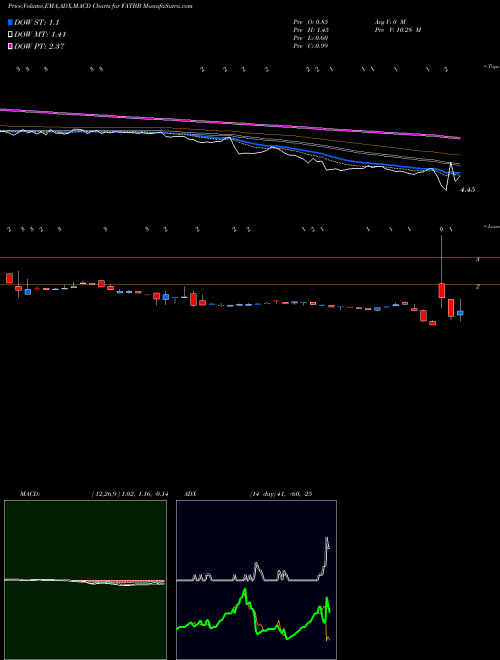This screenshot has height=660, width=500.
Task: Click the '4.45' price label
Action: click(x=468, y=190)
